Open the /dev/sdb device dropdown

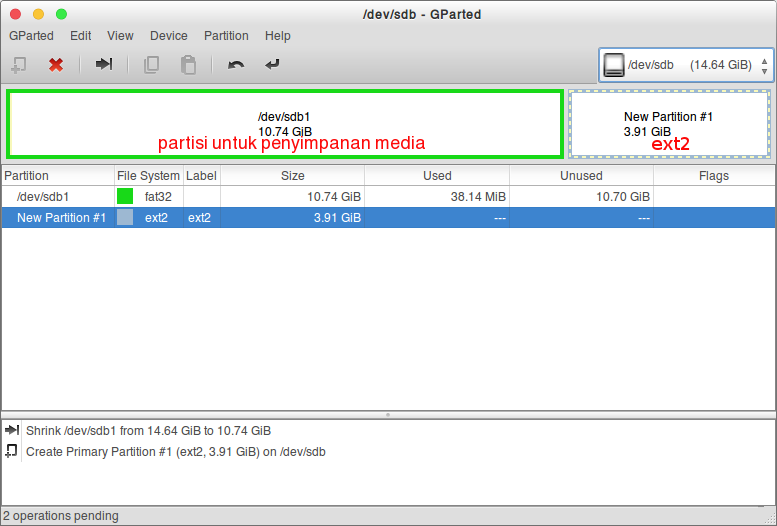pyautogui.click(x=686, y=65)
